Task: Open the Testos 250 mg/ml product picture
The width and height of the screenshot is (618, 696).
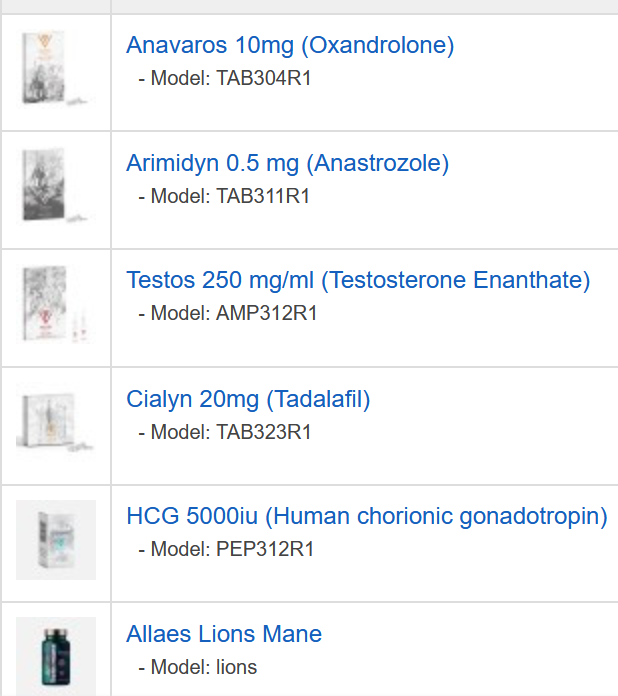Action: (56, 304)
